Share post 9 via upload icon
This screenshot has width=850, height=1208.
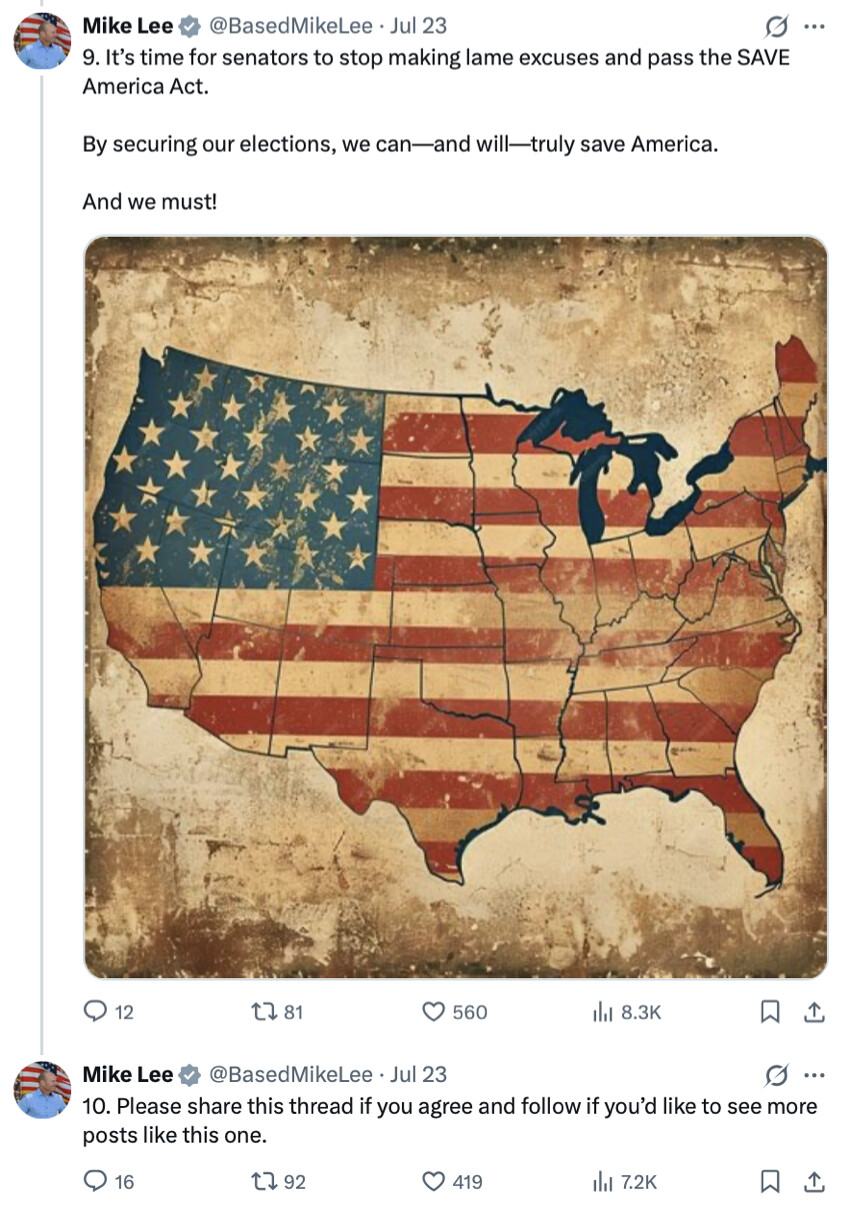click(x=815, y=1012)
